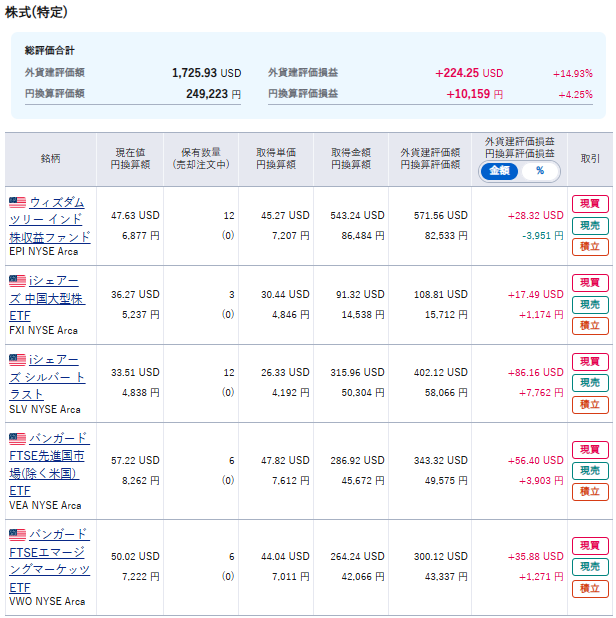Click the 現売 button for FXI
The image size is (616, 618).
(x=590, y=304)
